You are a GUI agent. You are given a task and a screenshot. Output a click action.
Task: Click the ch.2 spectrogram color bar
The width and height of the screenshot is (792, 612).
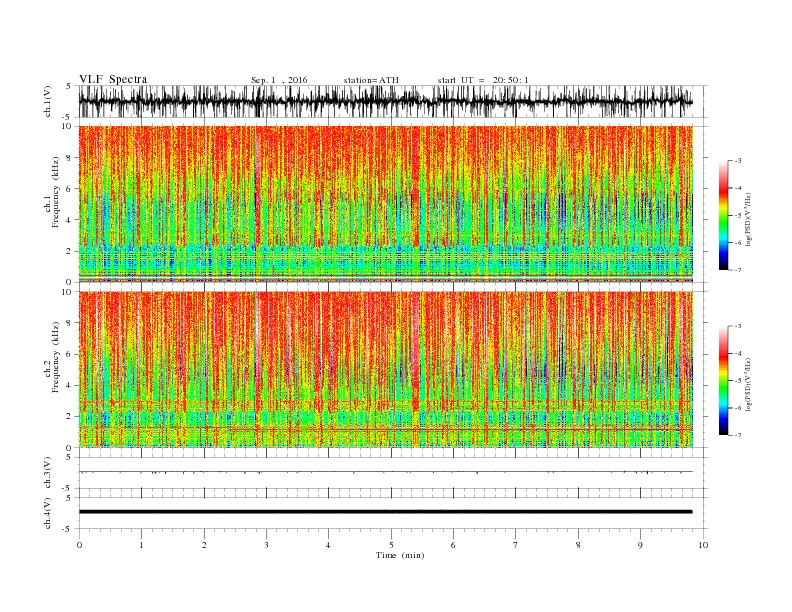[x=723, y=381]
